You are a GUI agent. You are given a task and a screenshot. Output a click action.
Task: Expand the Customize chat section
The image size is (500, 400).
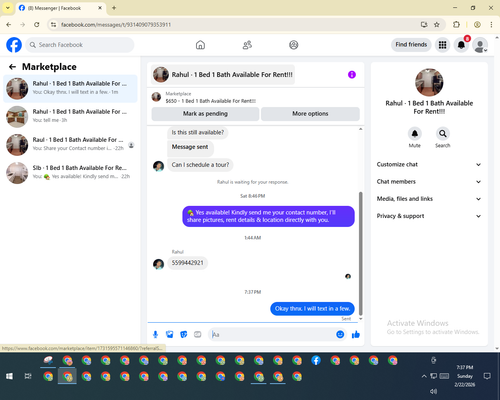tap(429, 164)
